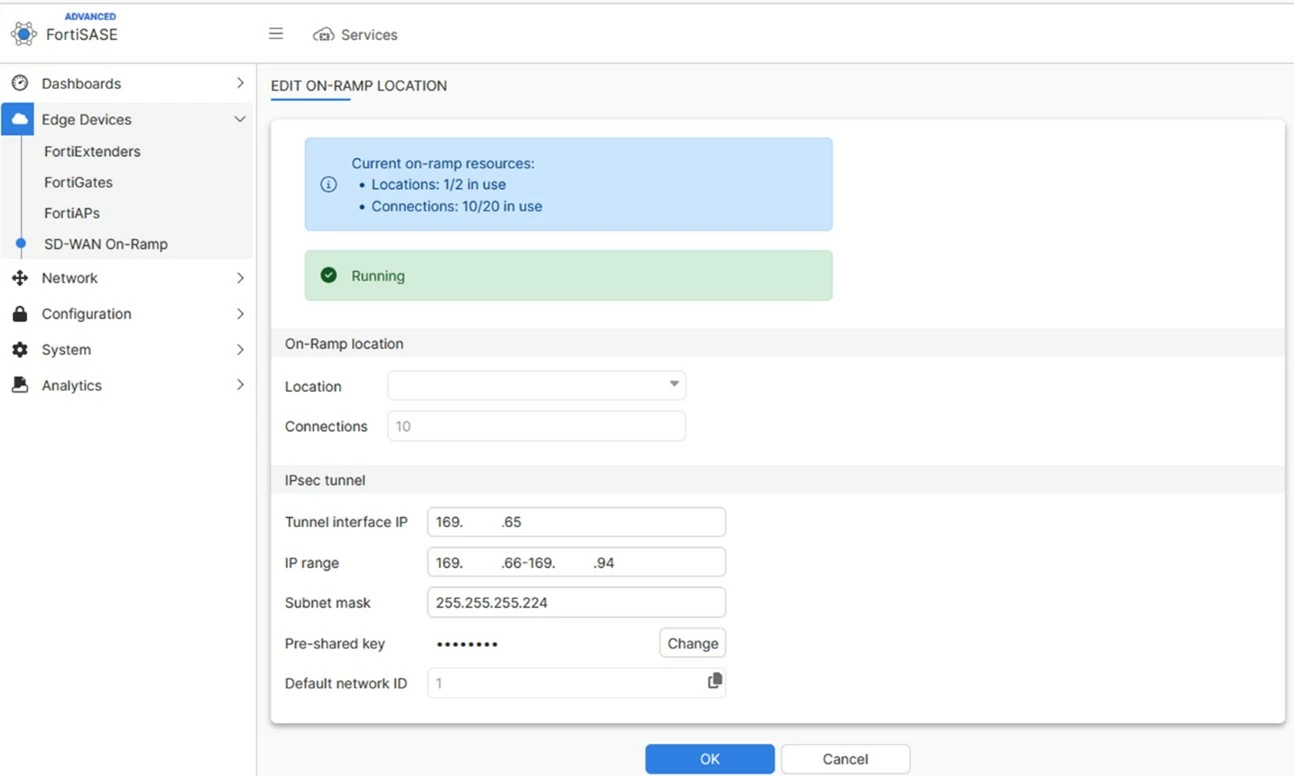Click the 'IPsec tunnel' section header
This screenshot has height=776, width=1294.
[325, 481]
